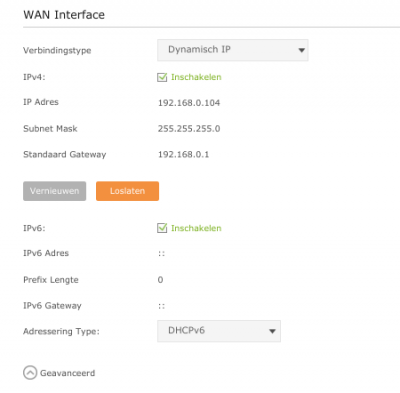Image resolution: width=400 pixels, height=393 pixels.
Task: Click the WAN Interface section heading
Action: point(64,15)
